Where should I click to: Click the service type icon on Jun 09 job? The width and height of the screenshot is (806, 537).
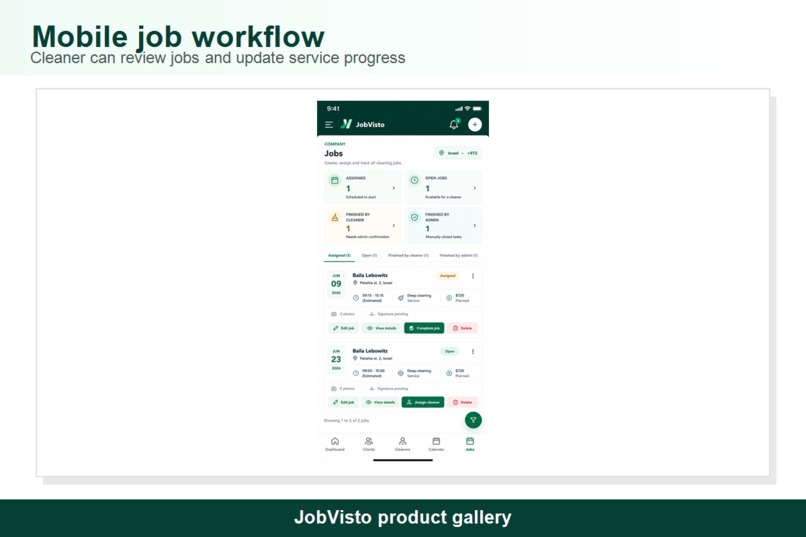tap(401, 298)
